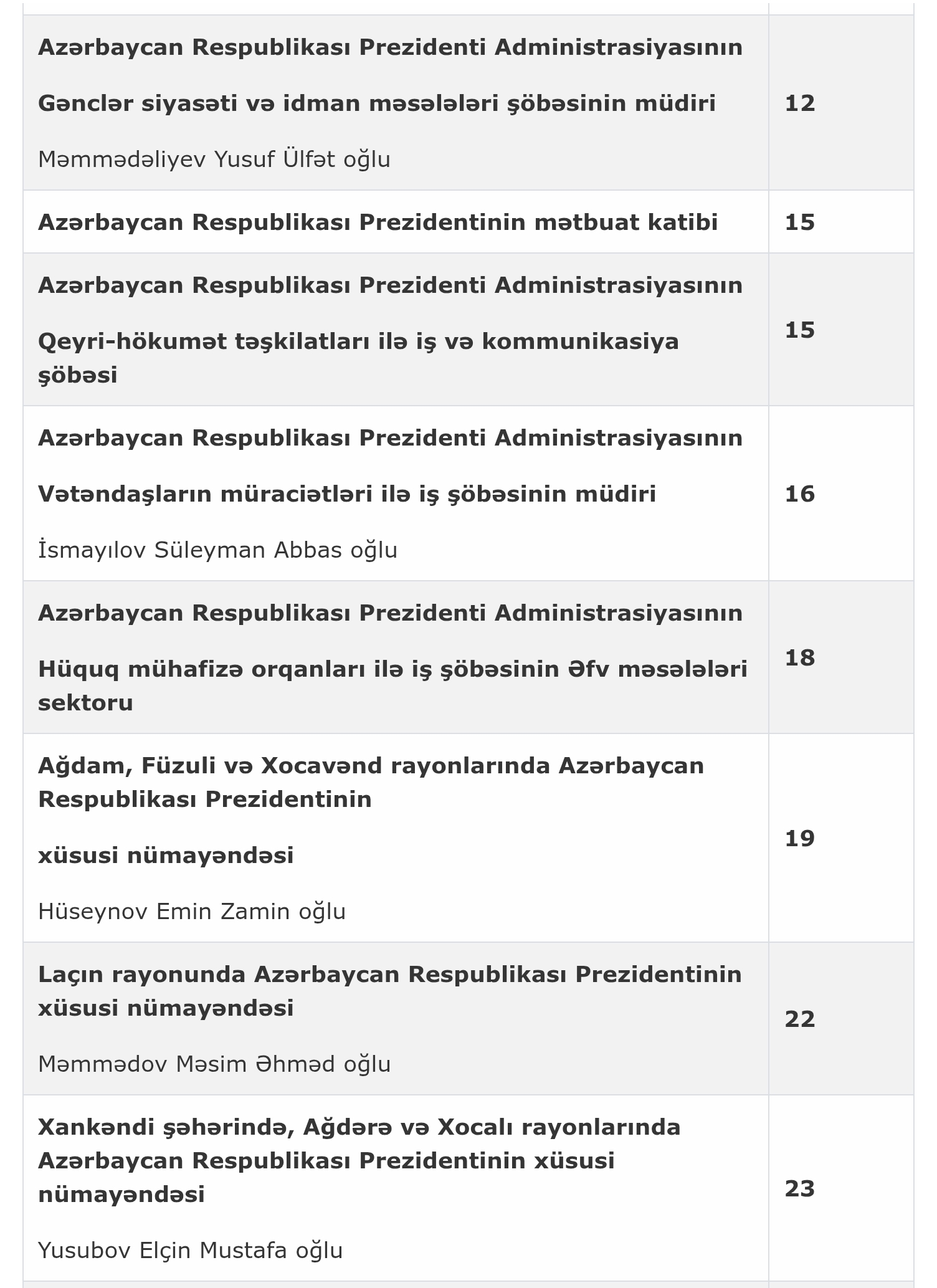
Task: Click reception day number 18
Action: (x=800, y=657)
